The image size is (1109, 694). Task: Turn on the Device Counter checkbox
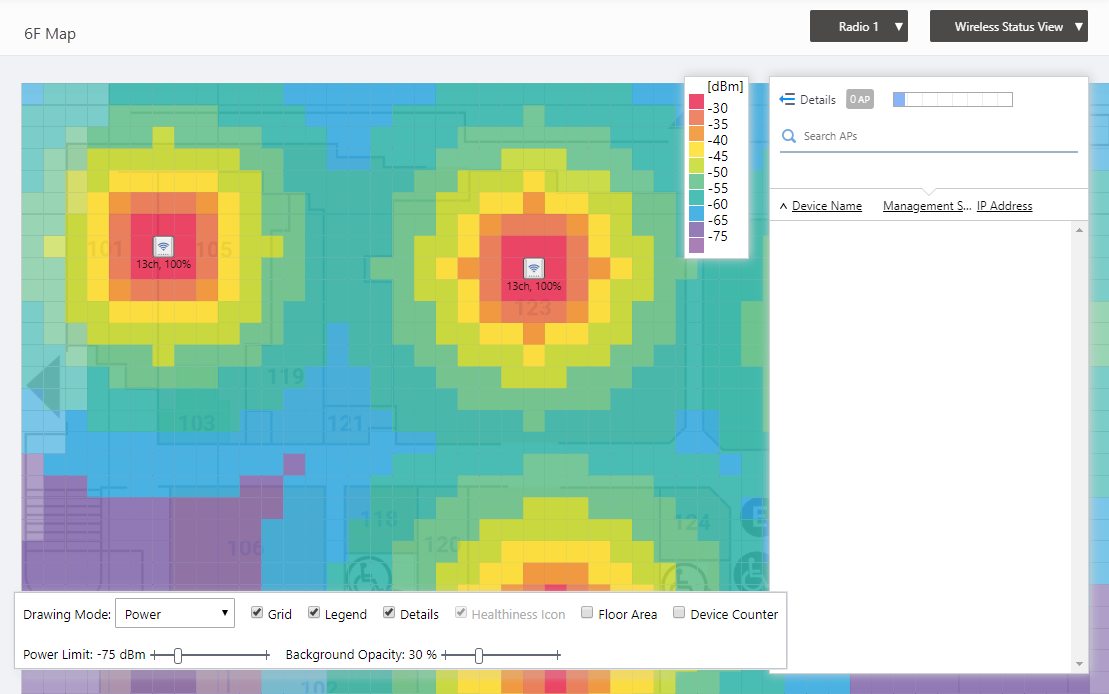click(x=679, y=613)
